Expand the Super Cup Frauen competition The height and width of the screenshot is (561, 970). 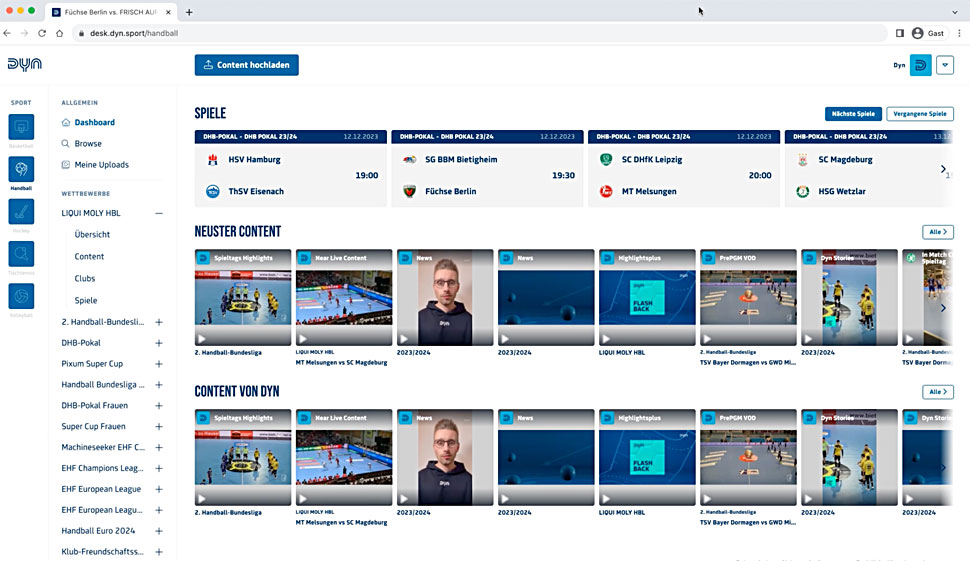159,427
